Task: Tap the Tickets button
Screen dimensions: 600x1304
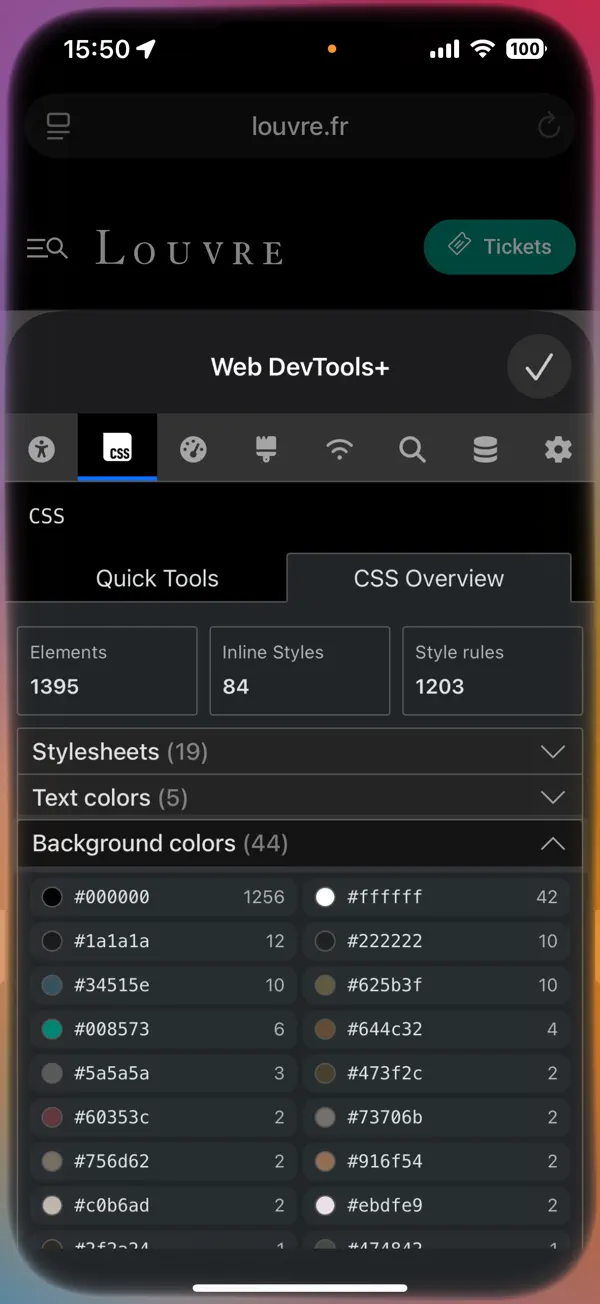Action: click(x=500, y=247)
